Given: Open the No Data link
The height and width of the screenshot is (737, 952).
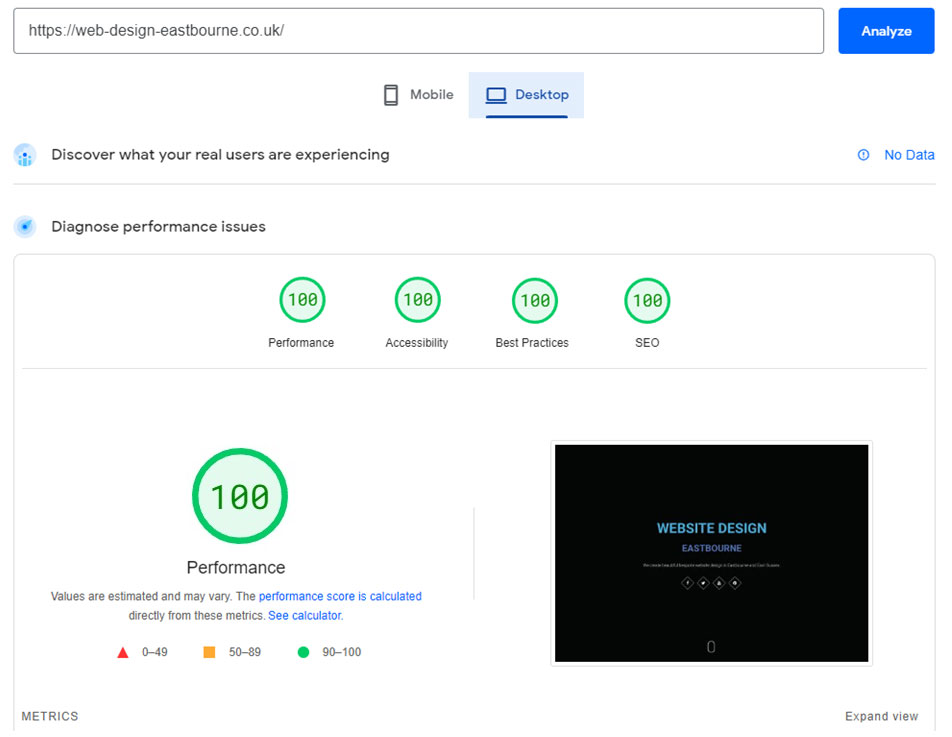Looking at the screenshot, I should coord(908,155).
